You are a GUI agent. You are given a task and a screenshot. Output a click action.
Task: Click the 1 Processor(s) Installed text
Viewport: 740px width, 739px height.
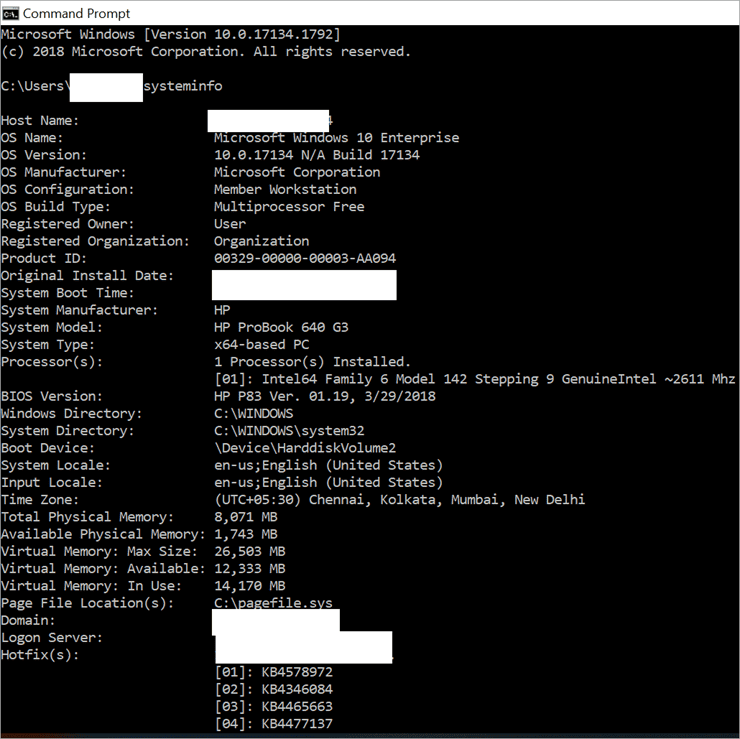pos(312,361)
